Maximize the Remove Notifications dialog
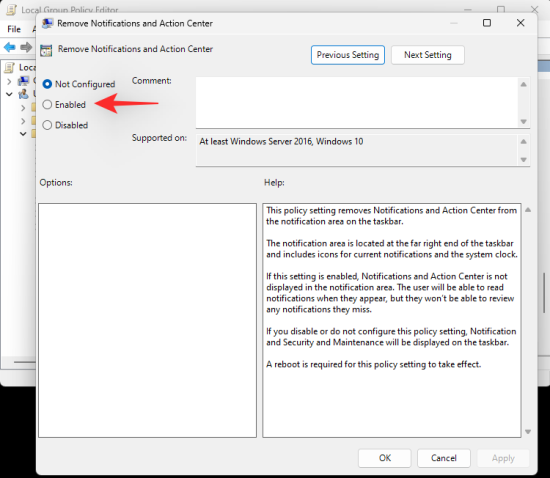 coord(487,23)
